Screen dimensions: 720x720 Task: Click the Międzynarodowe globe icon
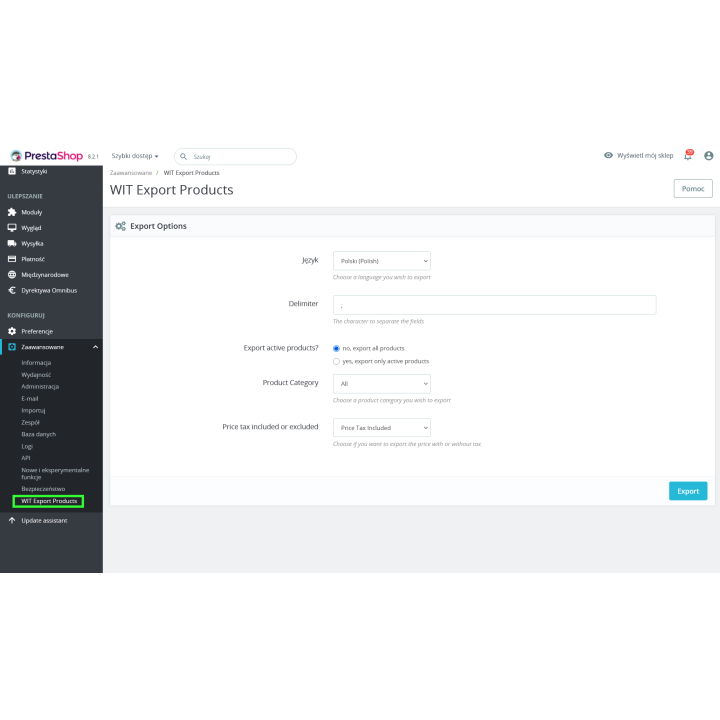tap(12, 275)
